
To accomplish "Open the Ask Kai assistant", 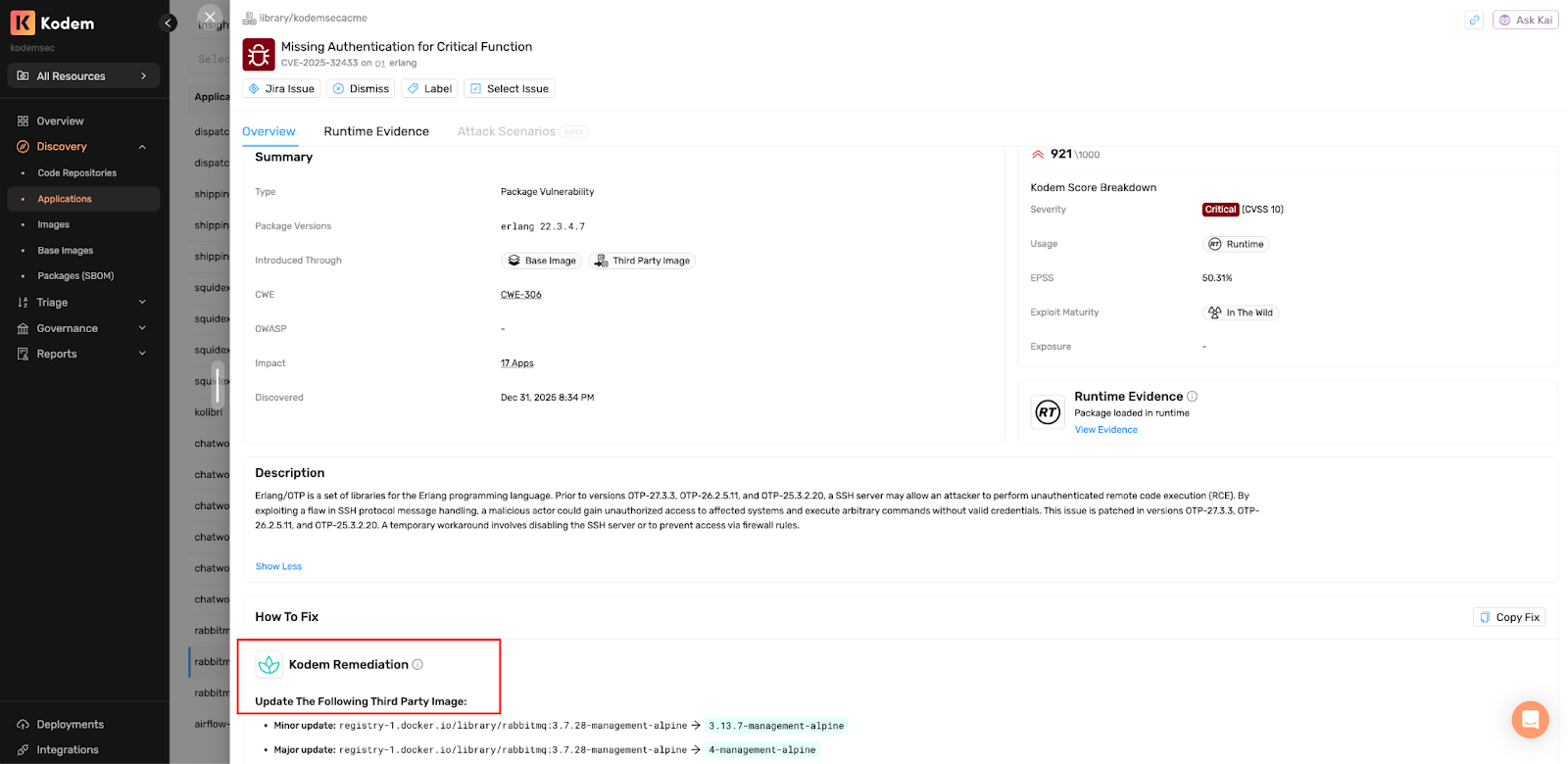I will [1525, 20].
